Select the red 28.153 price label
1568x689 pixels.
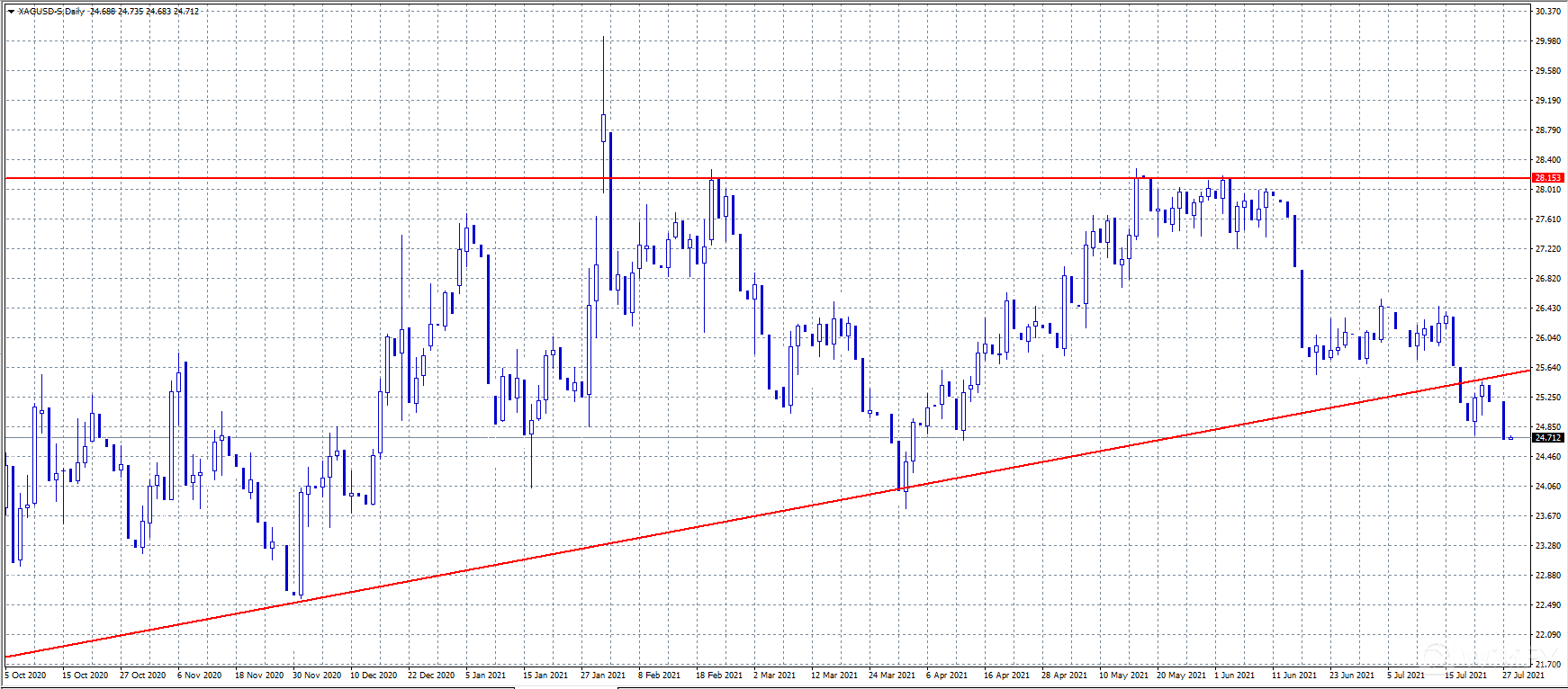(1547, 178)
